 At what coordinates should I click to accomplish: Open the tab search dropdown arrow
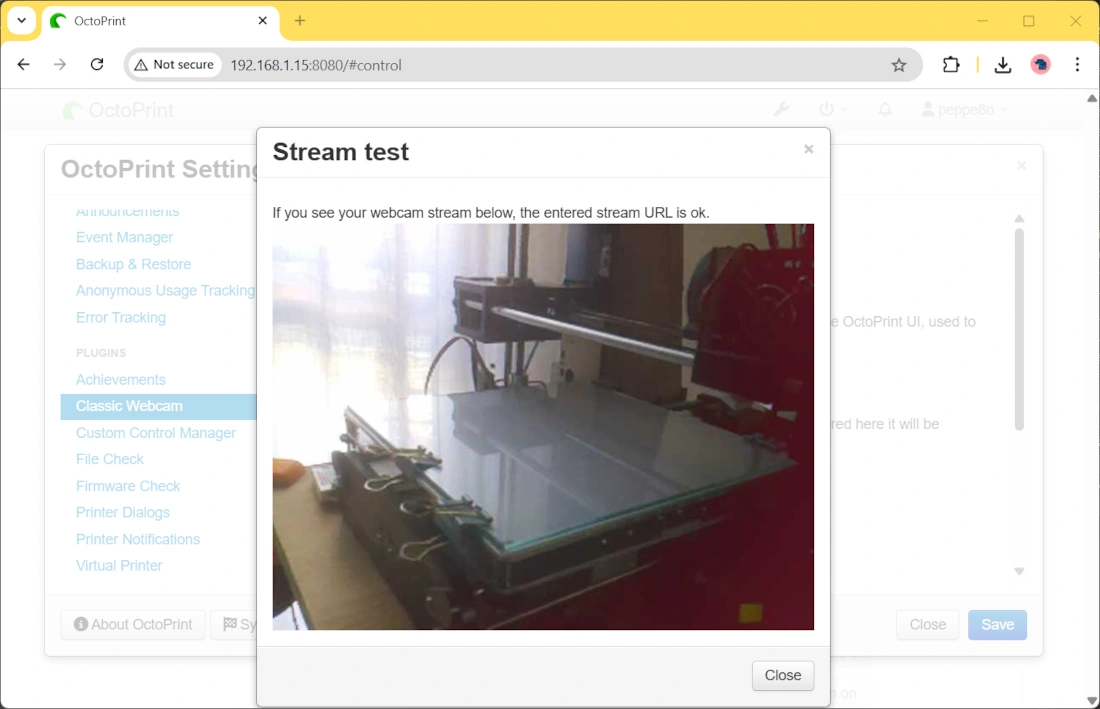point(22,20)
